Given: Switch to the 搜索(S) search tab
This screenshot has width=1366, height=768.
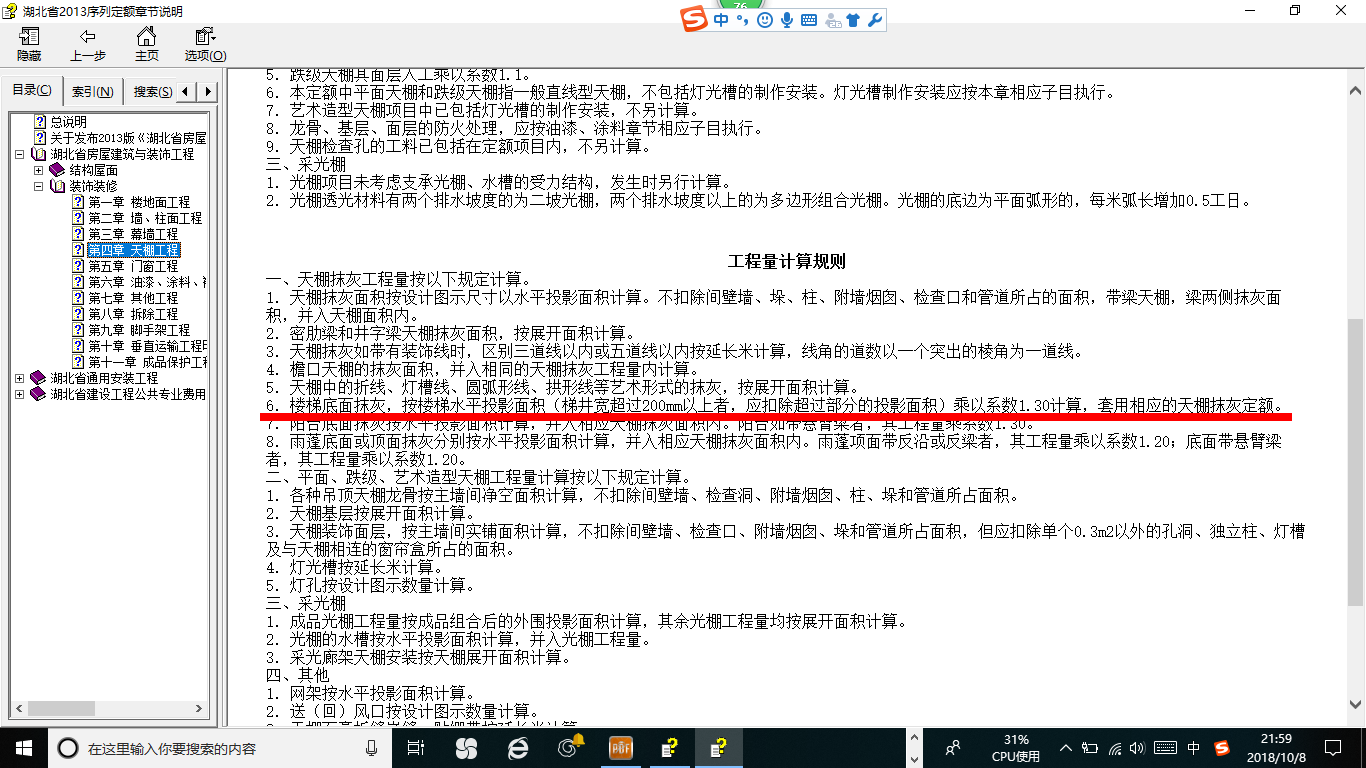Looking at the screenshot, I should 152,92.
